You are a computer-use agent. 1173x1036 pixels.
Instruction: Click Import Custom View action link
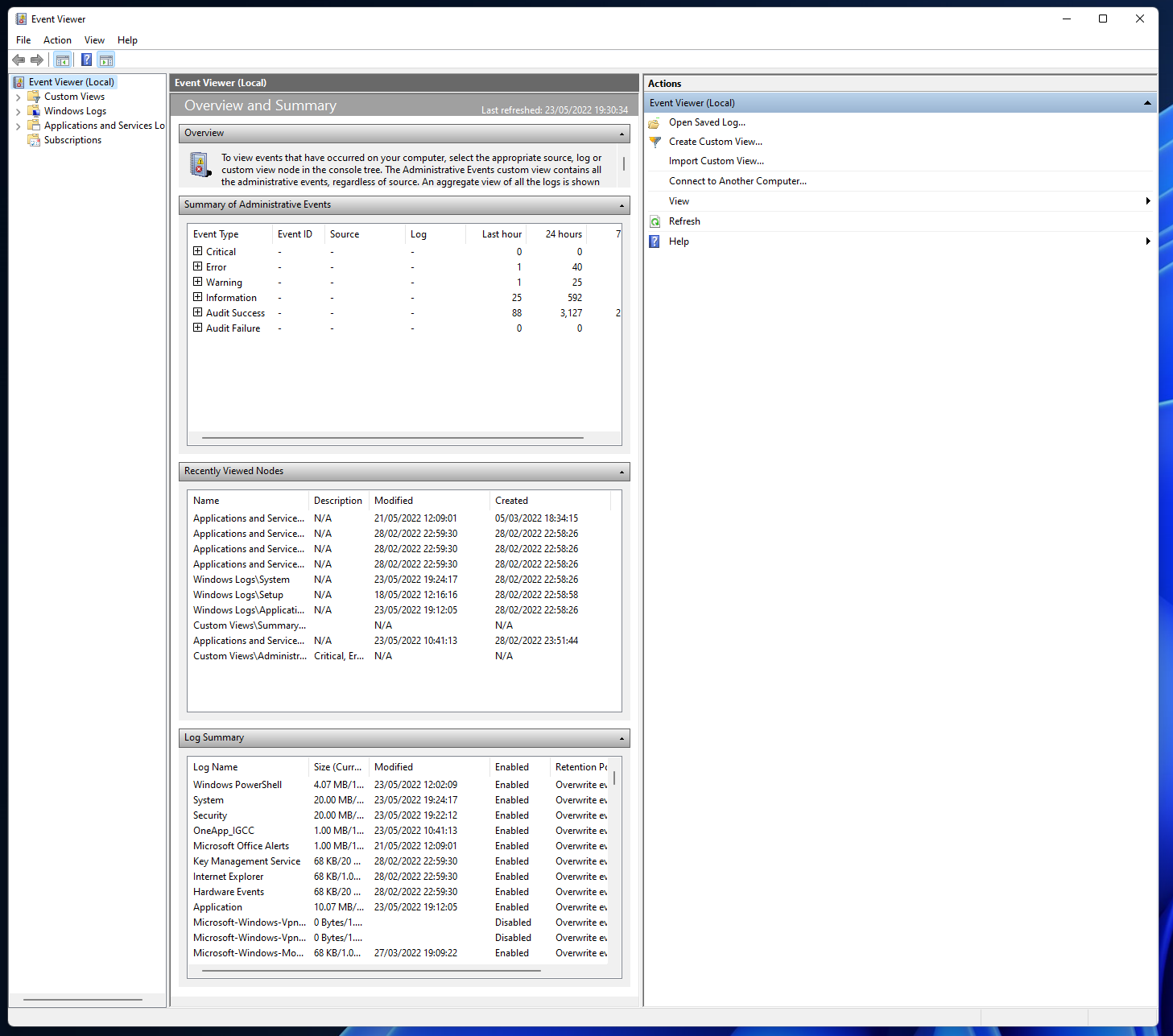(x=716, y=161)
